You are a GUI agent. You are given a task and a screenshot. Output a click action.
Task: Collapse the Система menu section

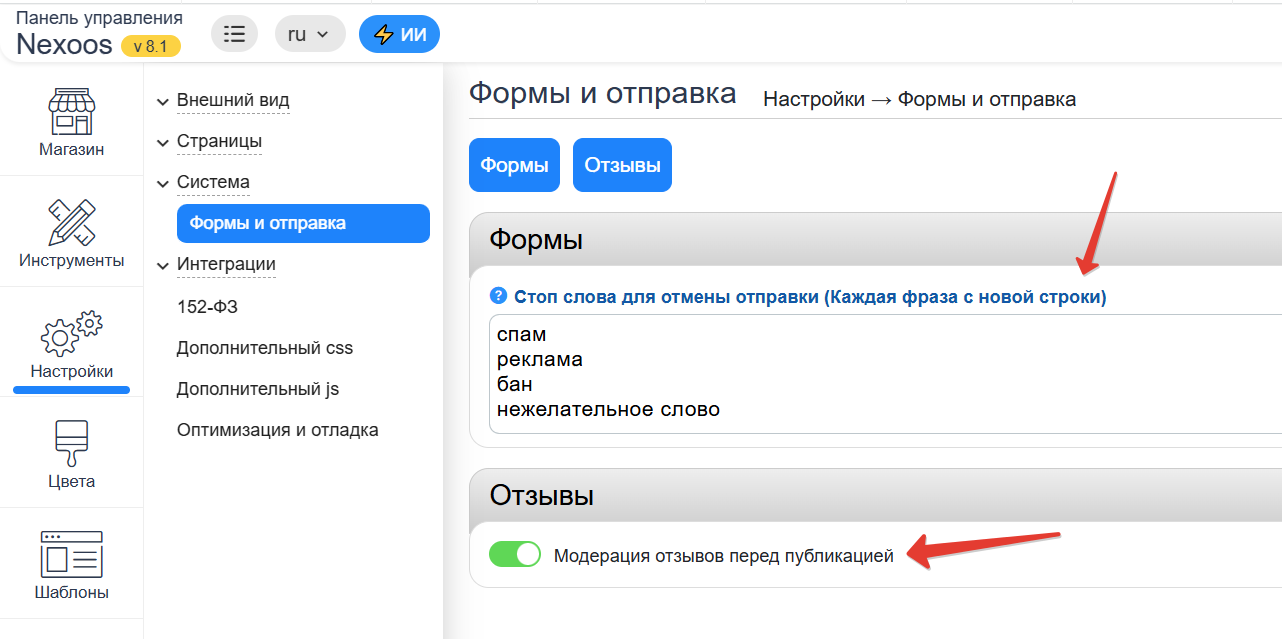(213, 182)
